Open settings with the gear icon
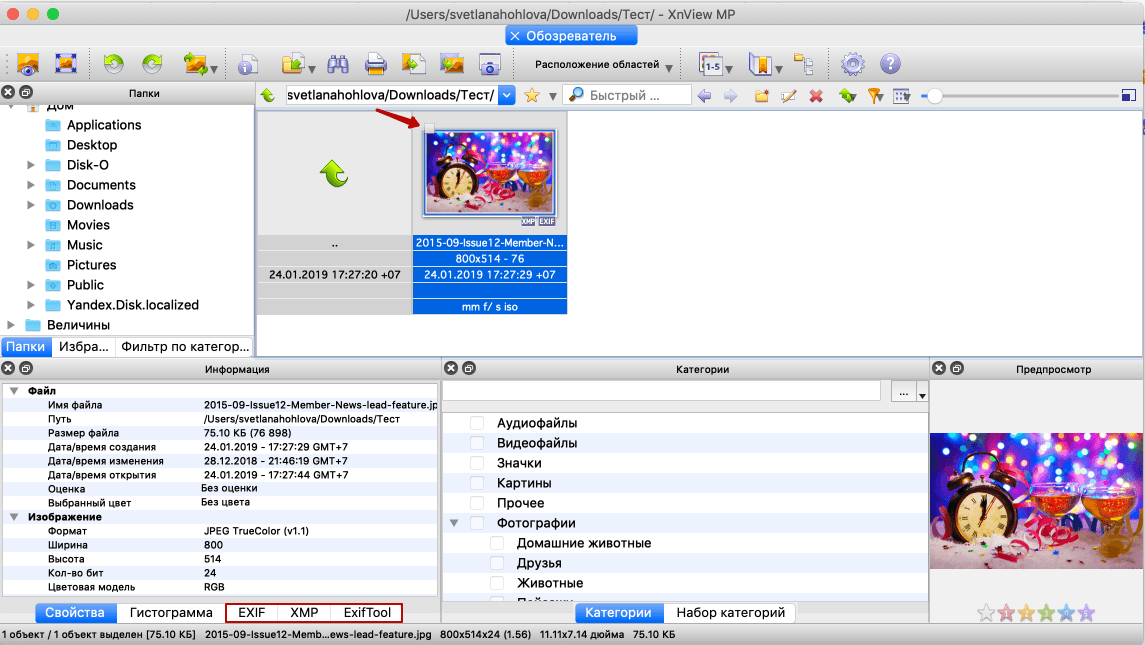The width and height of the screenshot is (1145, 645). coord(852,65)
